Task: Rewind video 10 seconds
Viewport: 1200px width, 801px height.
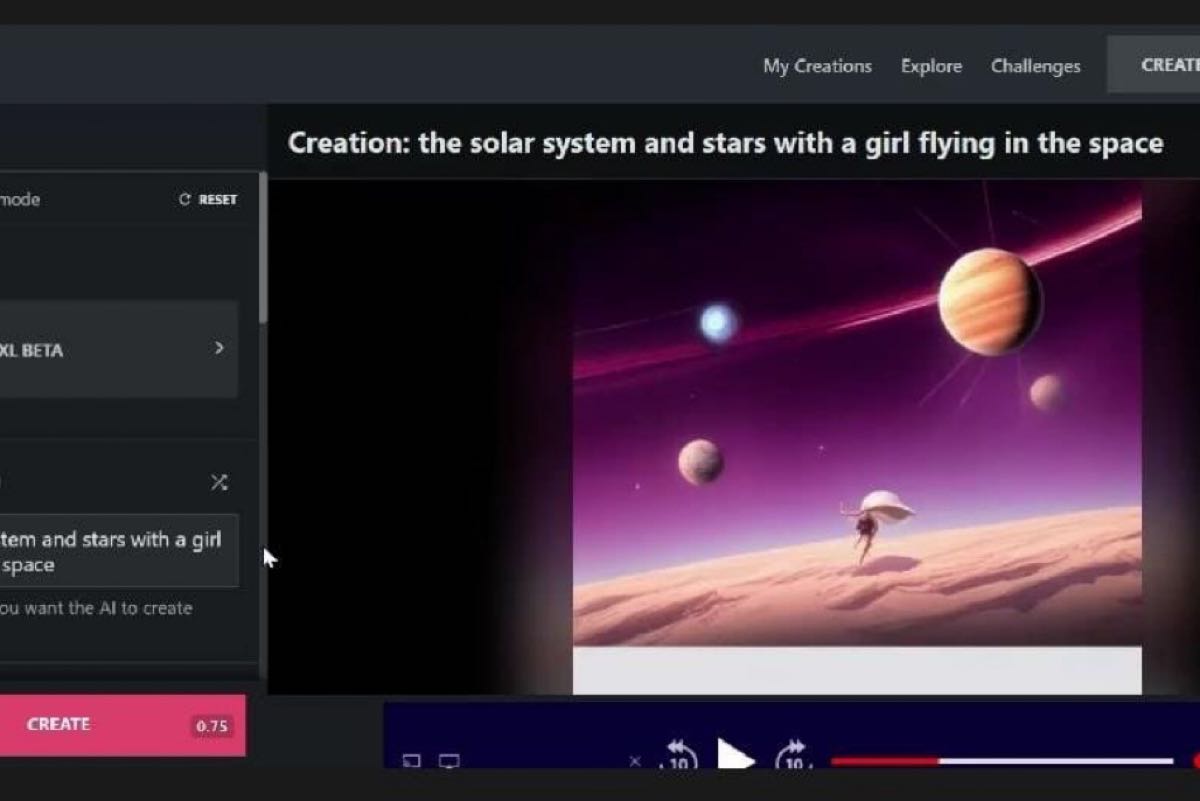Action: [680, 757]
